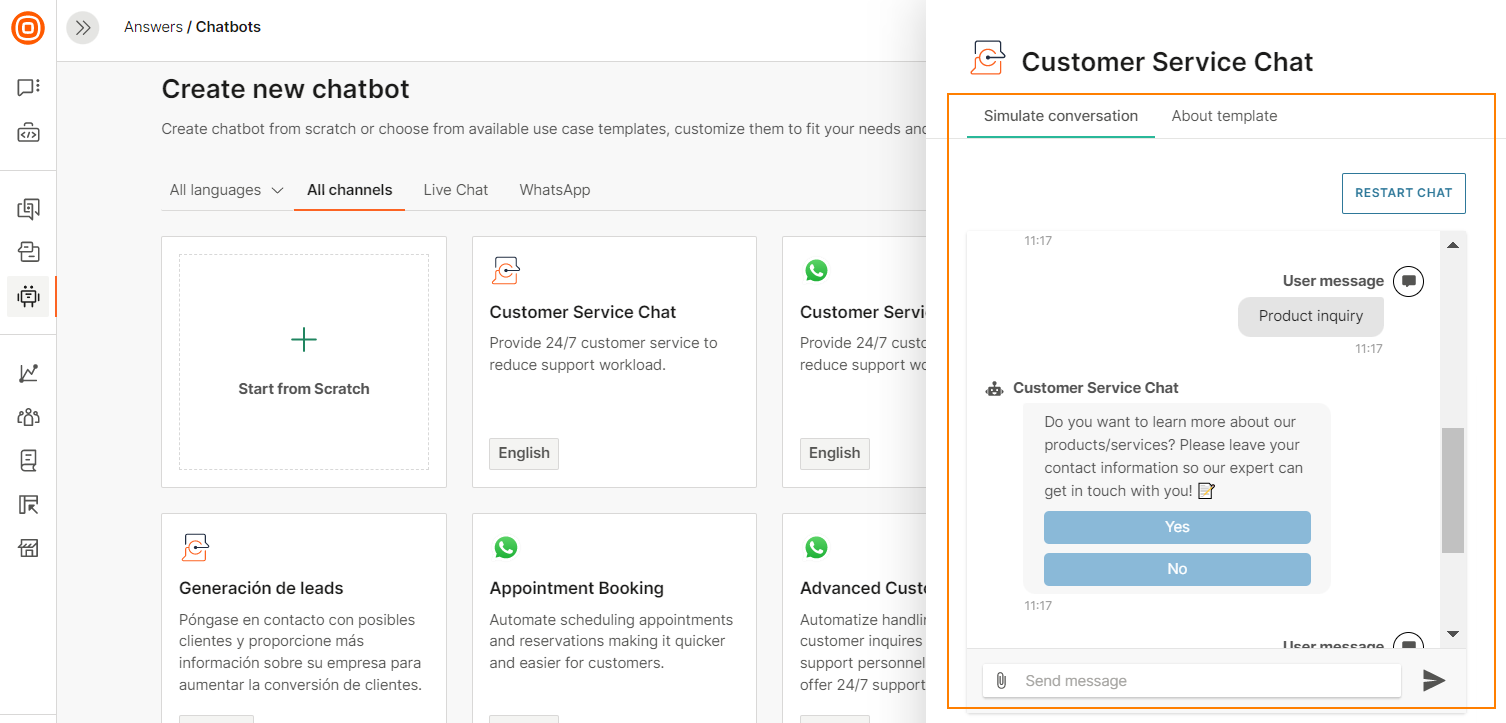Choose the Yes reply button in chat
This screenshot has width=1506, height=723.
coord(1177,527)
